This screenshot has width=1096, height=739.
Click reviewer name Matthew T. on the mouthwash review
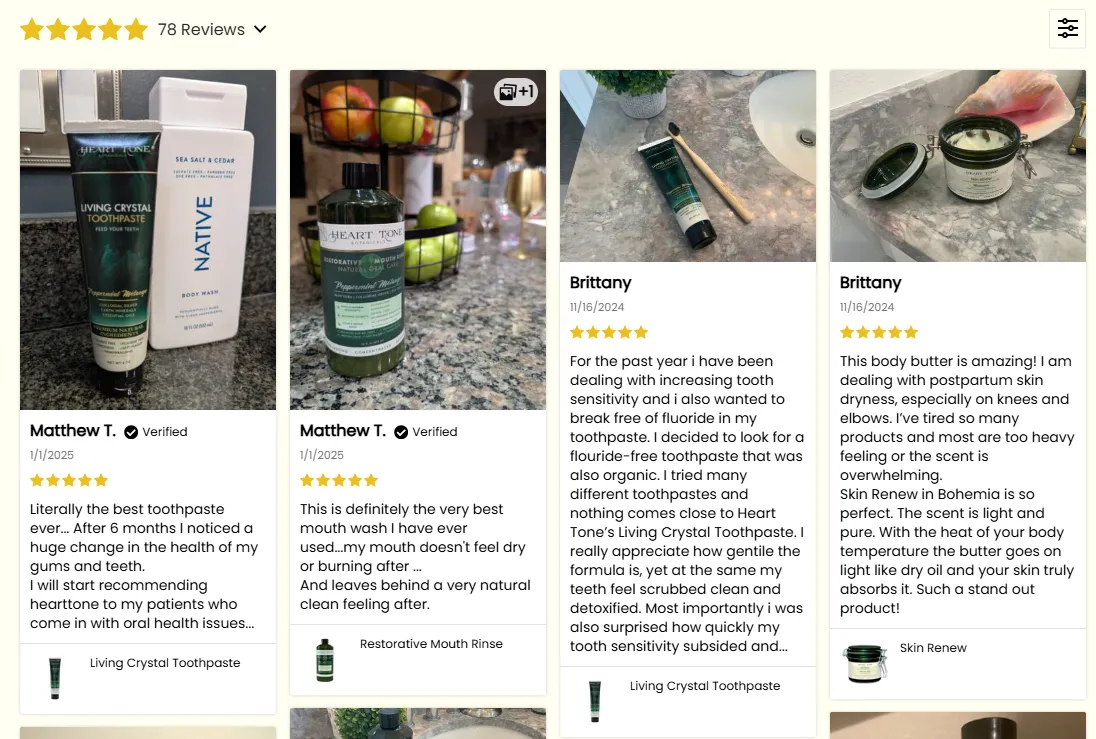[x=343, y=431]
